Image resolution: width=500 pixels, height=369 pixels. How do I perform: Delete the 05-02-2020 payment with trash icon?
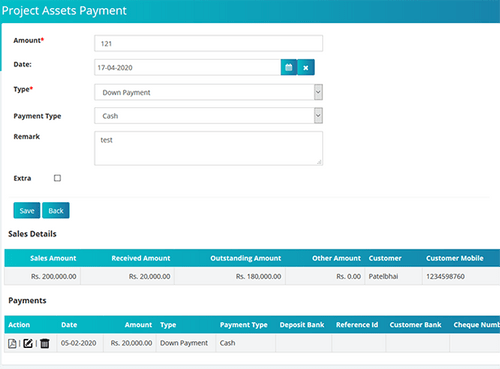coord(45,343)
